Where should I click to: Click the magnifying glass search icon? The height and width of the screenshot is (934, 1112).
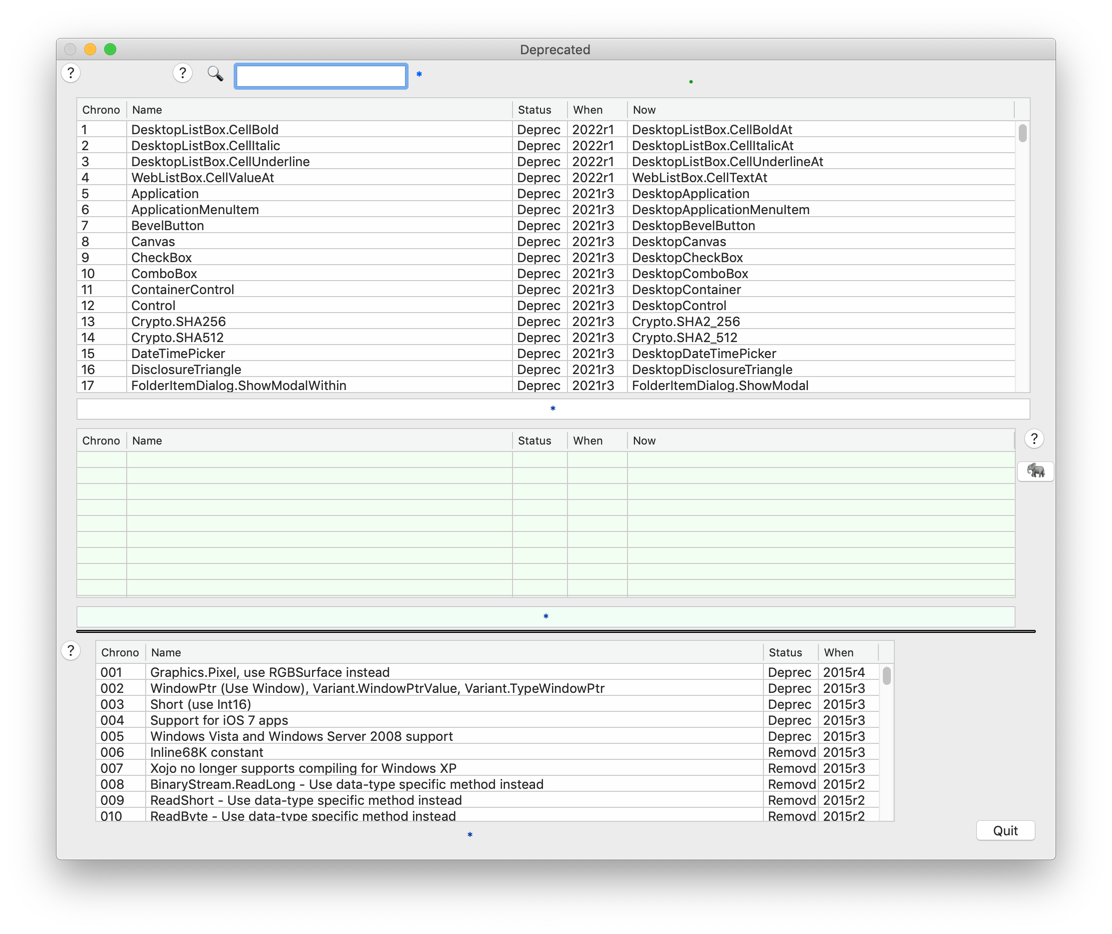tap(215, 74)
